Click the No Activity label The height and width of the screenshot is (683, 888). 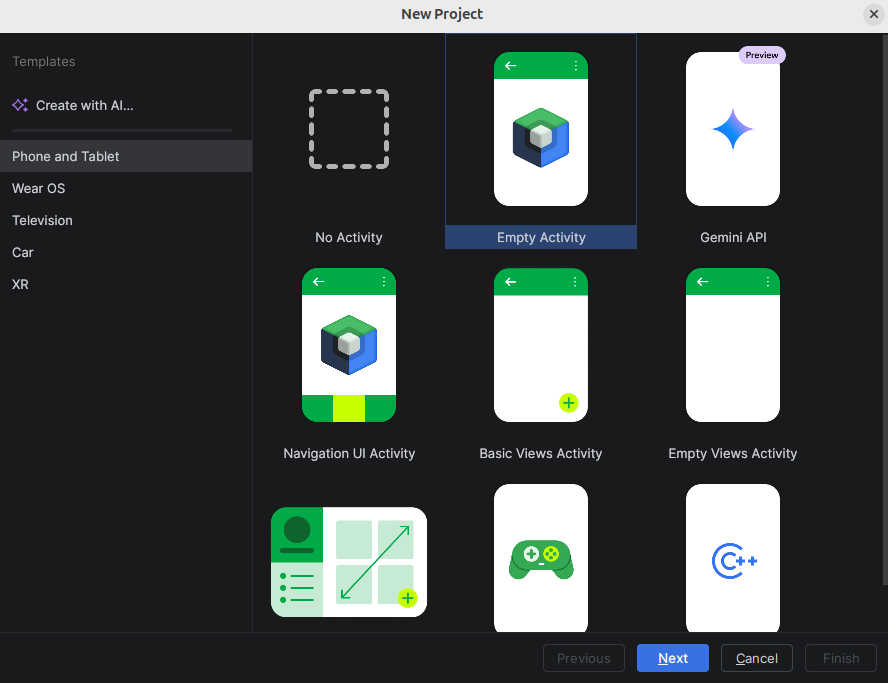click(349, 237)
